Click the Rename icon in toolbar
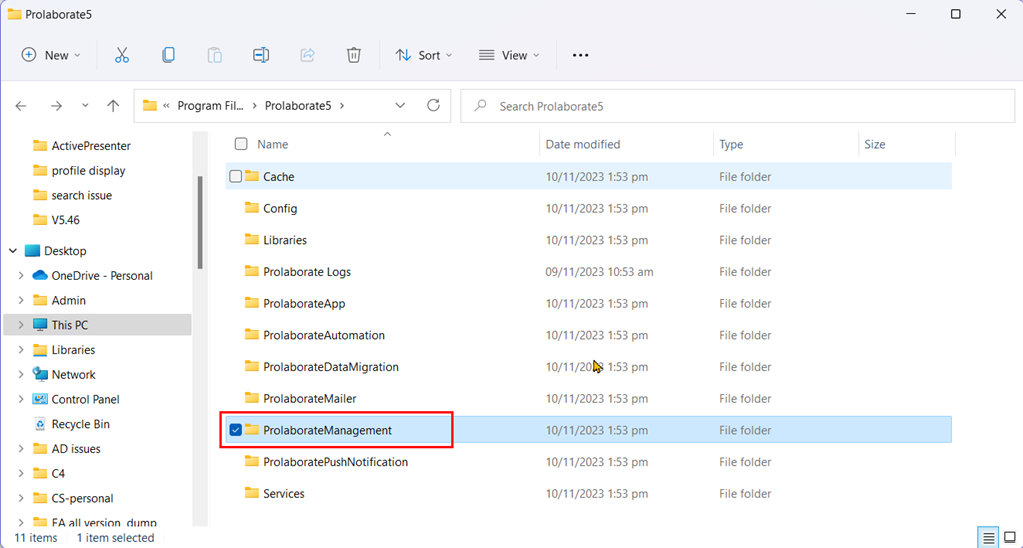Screen dimensions: 1023x548 pyautogui.click(x=261, y=55)
